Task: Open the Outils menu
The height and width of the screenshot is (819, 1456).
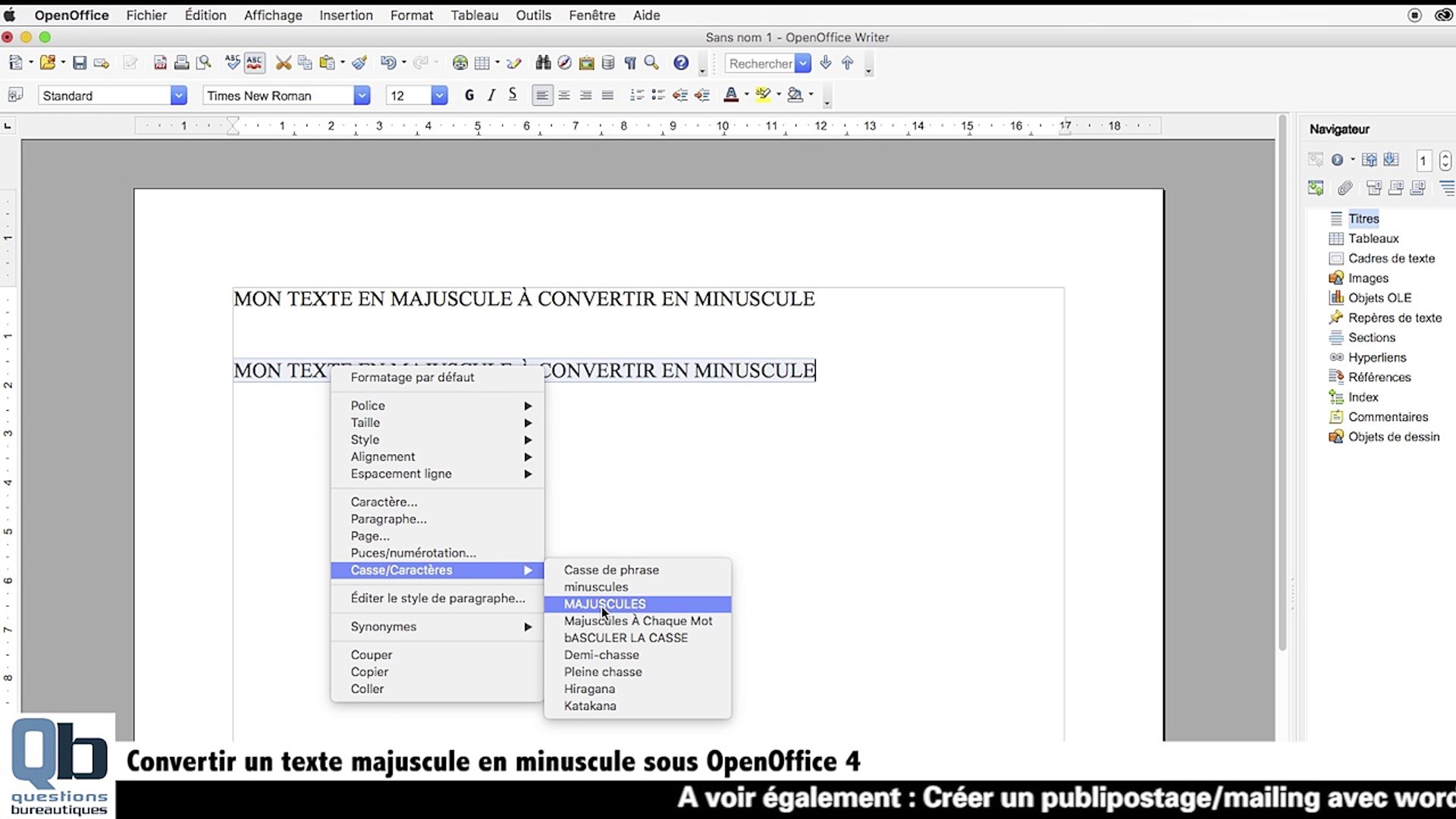Action: coord(533,15)
